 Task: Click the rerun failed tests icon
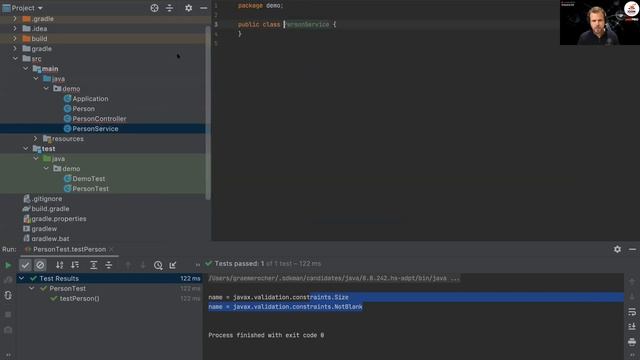tap(8, 280)
